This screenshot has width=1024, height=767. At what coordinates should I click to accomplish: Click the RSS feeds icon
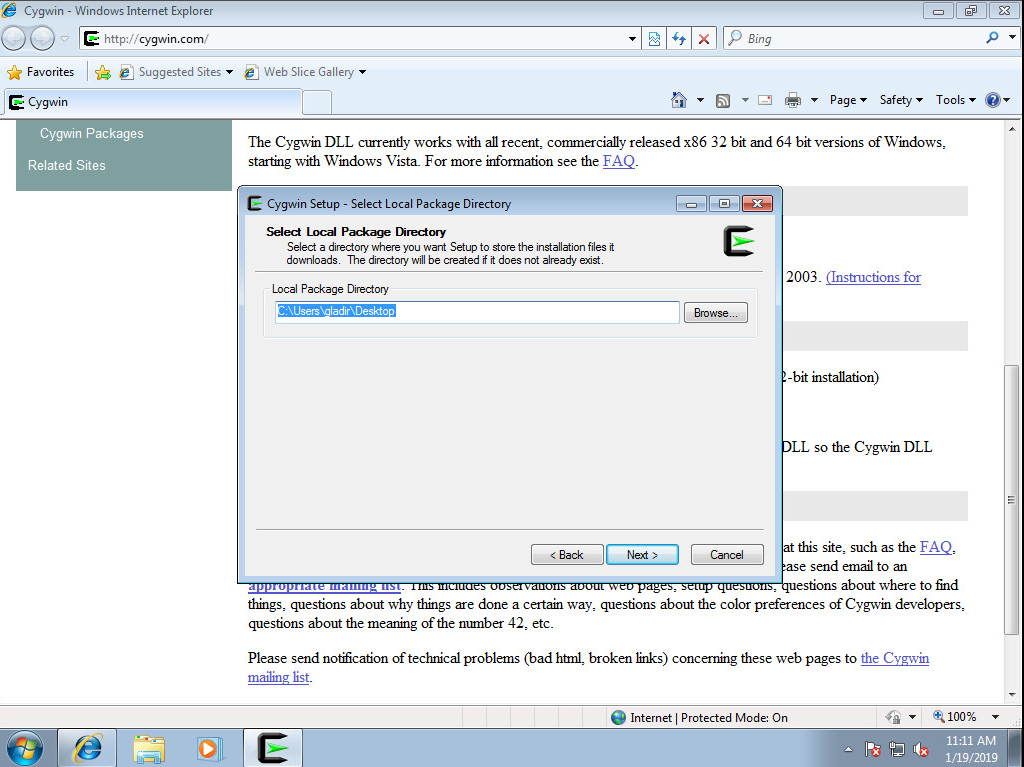point(723,100)
